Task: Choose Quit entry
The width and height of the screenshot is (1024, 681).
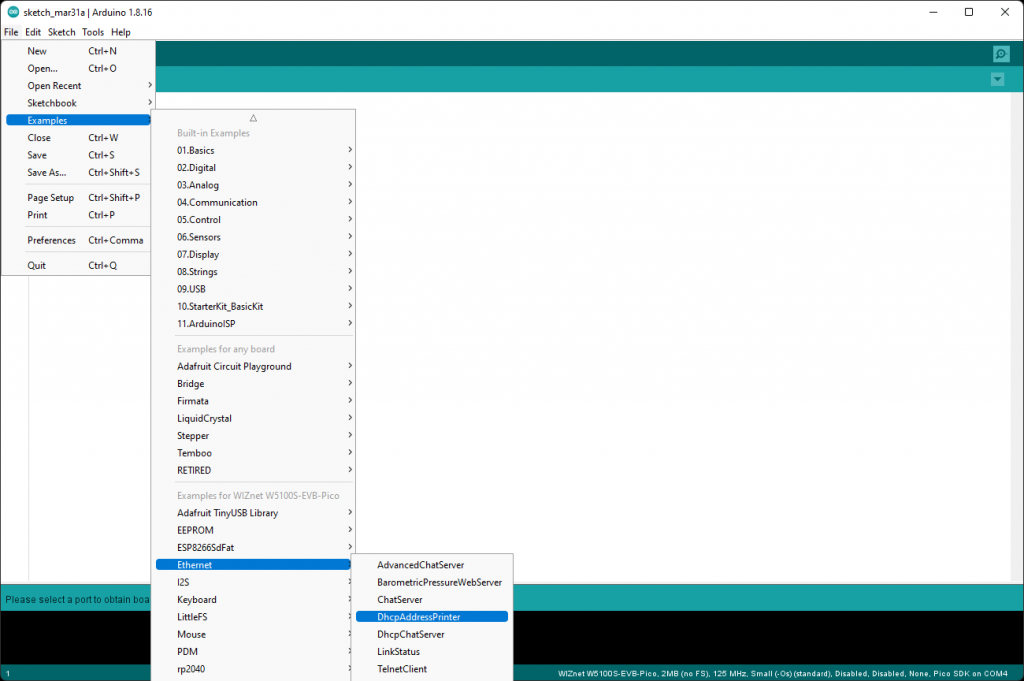Action: point(78,266)
